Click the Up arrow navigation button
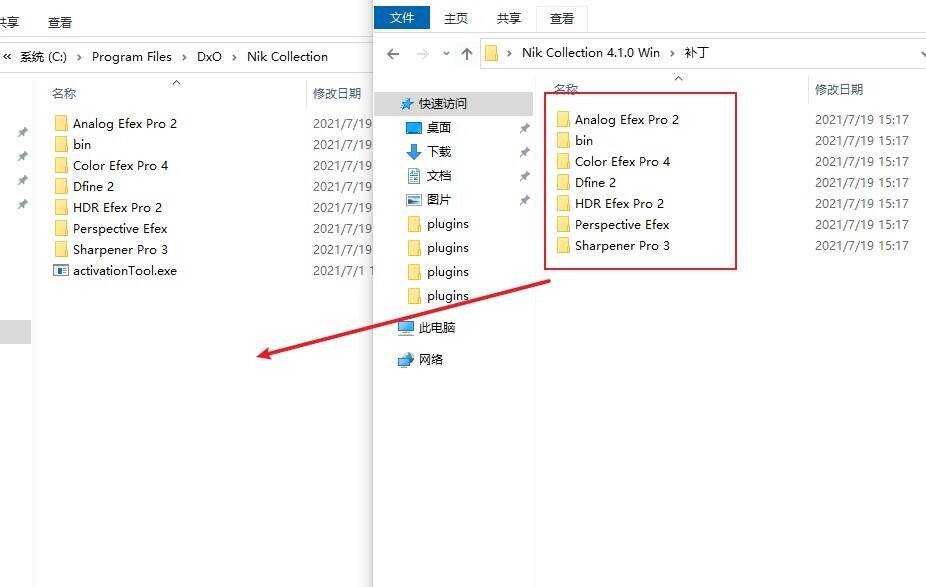 pos(466,54)
